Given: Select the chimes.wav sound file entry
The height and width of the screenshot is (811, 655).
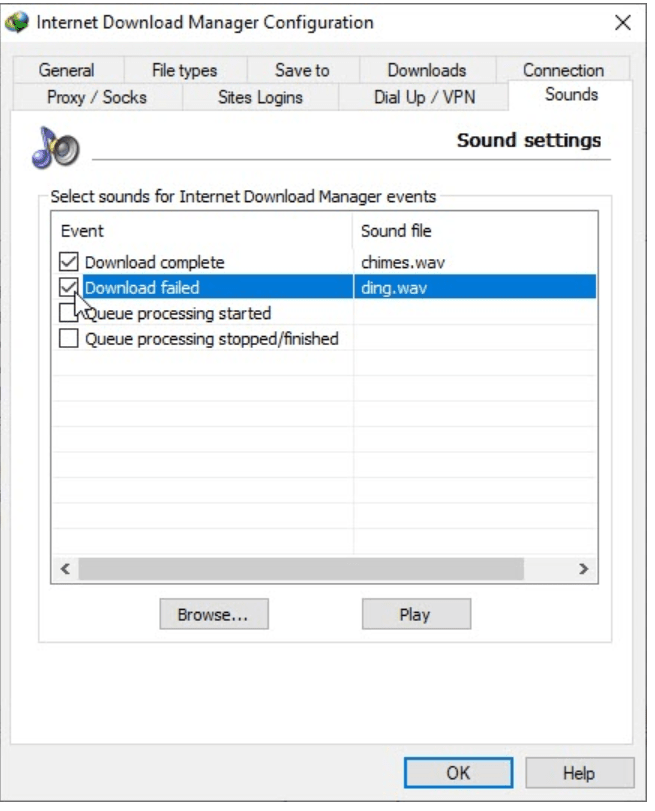Looking at the screenshot, I should pyautogui.click(x=403, y=262).
